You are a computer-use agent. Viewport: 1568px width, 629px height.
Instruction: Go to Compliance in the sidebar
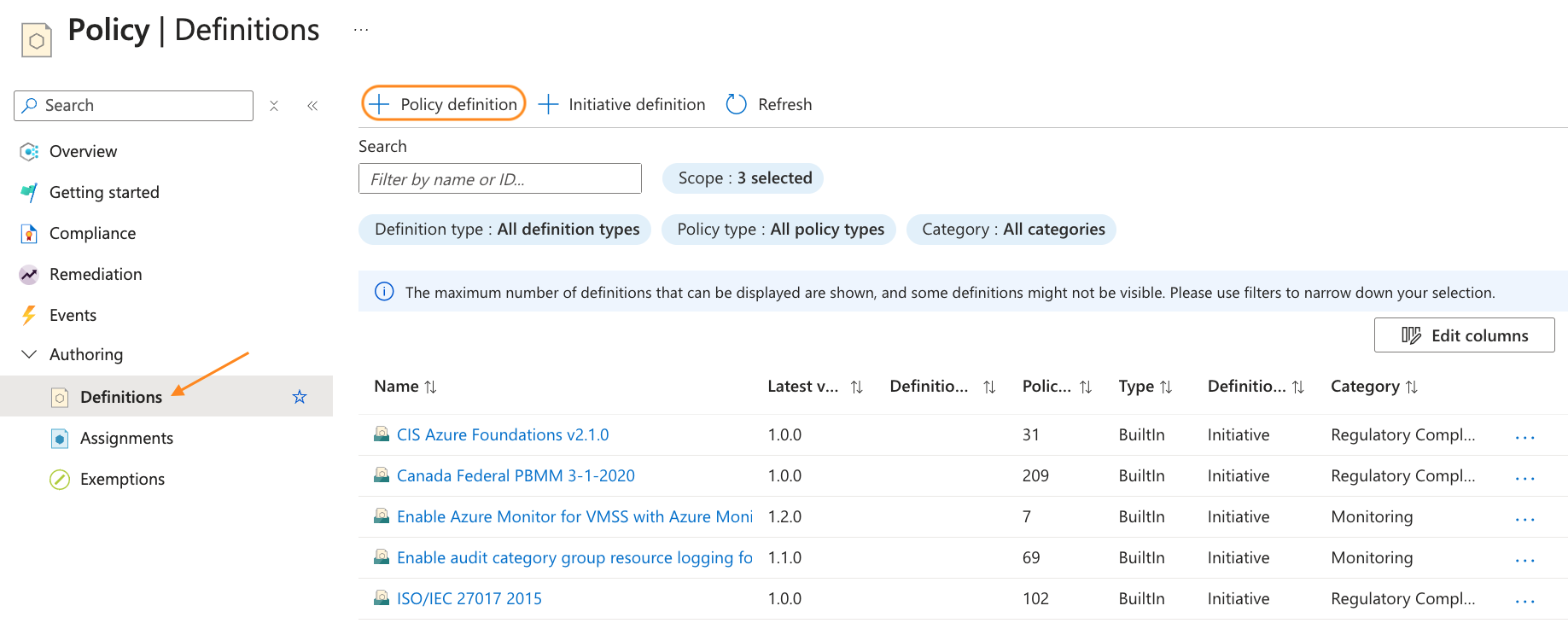point(92,233)
